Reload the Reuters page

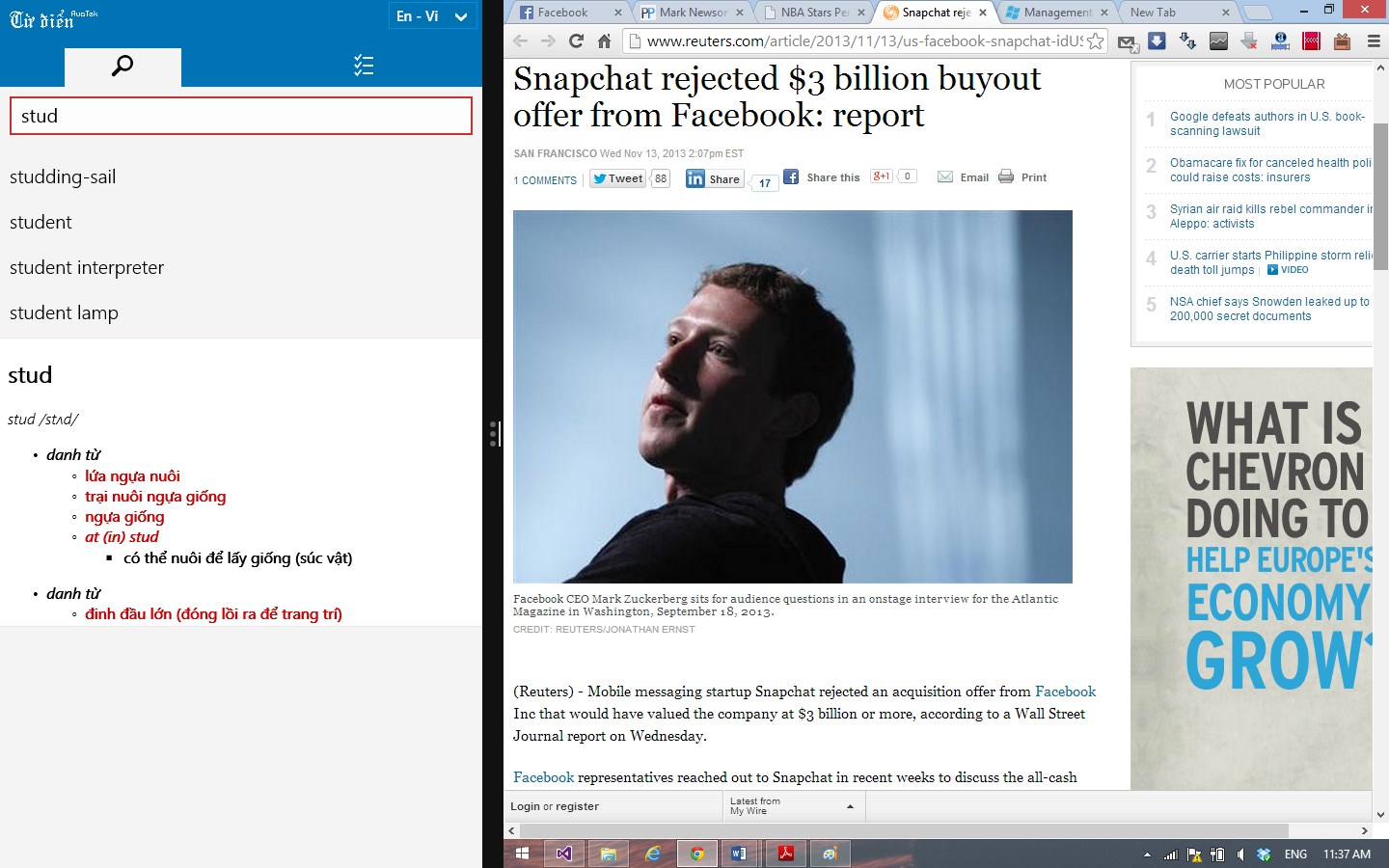[x=577, y=41]
